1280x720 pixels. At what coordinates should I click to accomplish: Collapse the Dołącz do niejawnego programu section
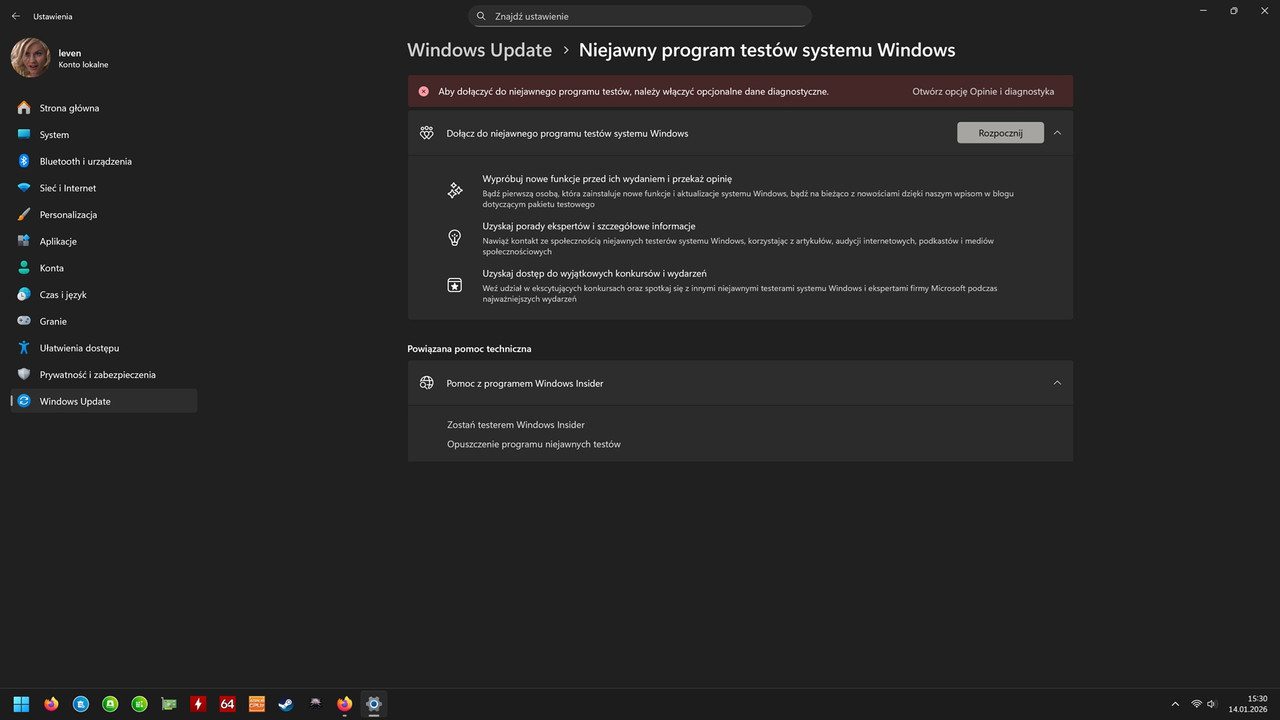(x=1057, y=133)
